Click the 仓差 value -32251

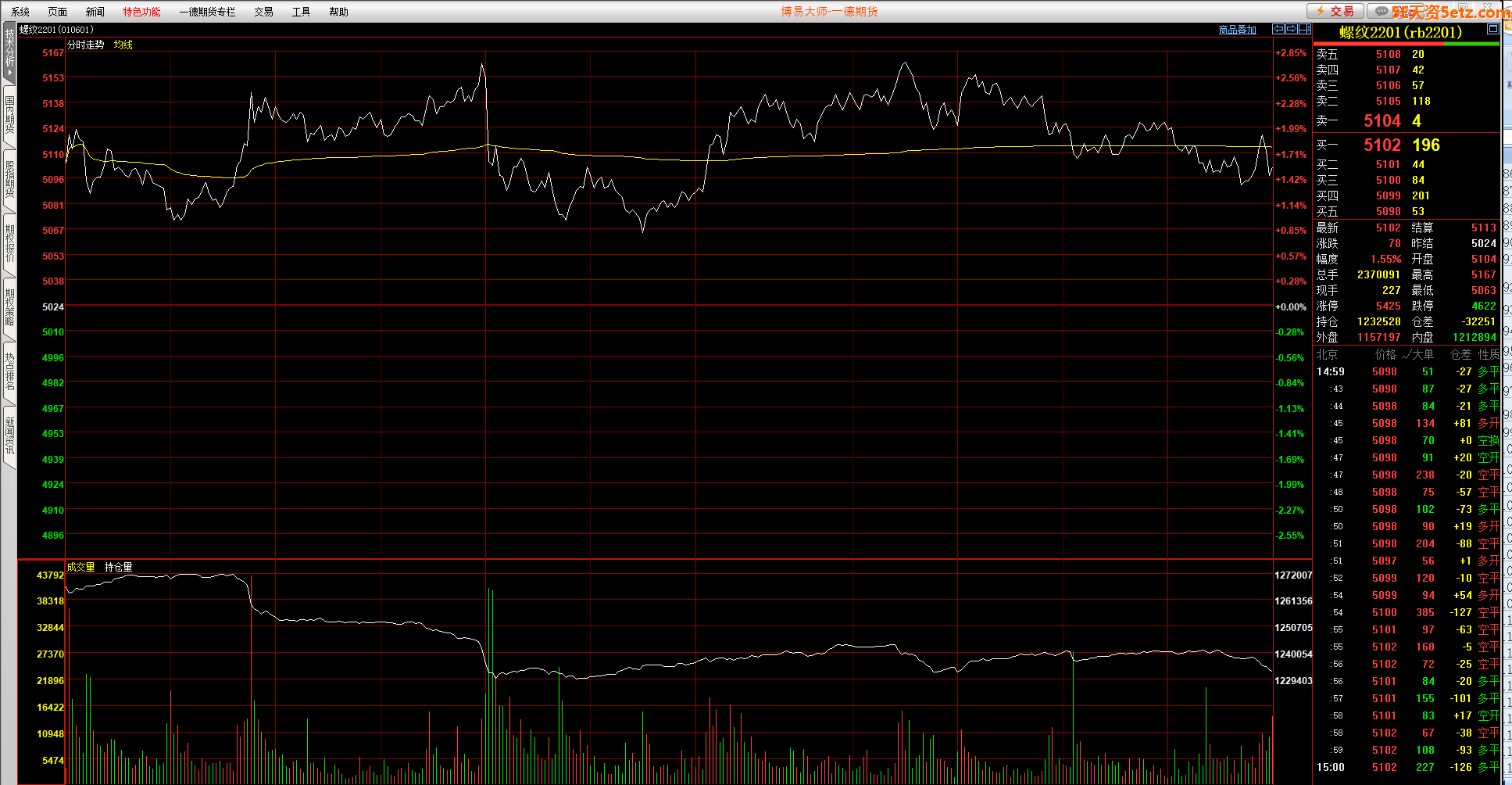[1478, 321]
